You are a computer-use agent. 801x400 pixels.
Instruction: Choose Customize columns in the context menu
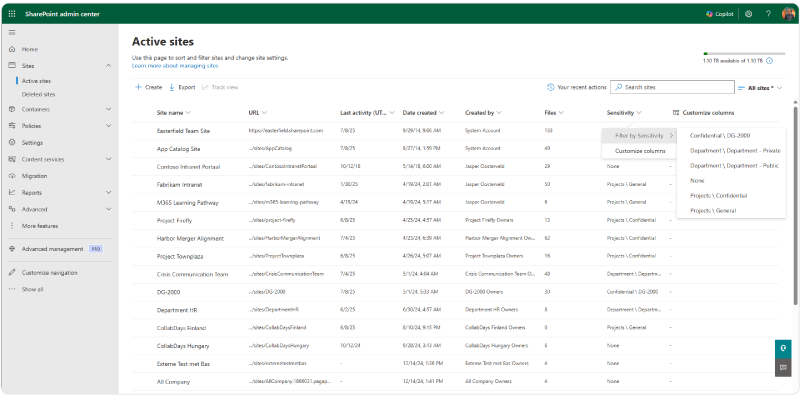[x=640, y=150]
